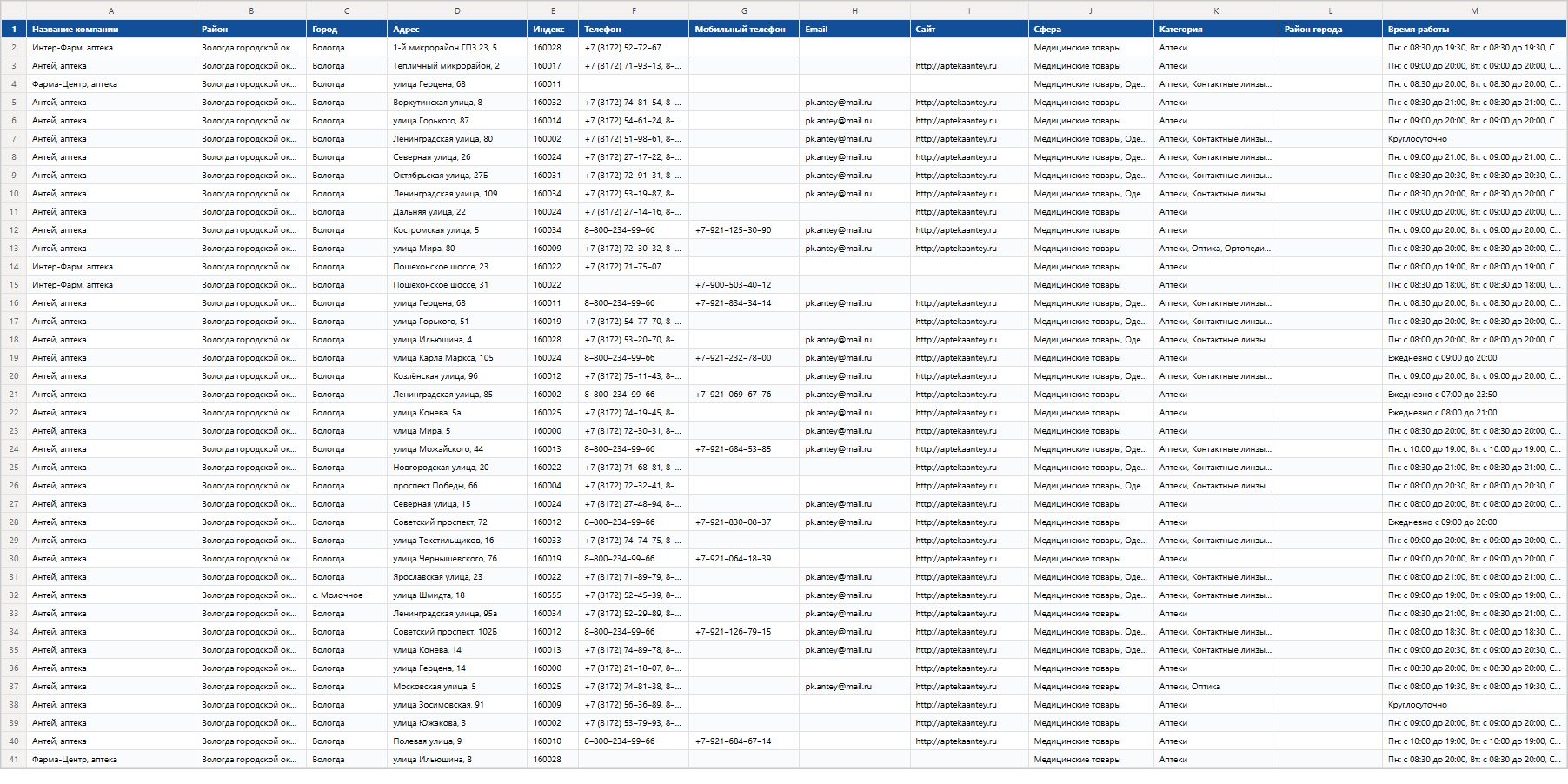
Task: Select mobile phone "+7–921–684–67–14"
Action: pyautogui.click(x=744, y=741)
